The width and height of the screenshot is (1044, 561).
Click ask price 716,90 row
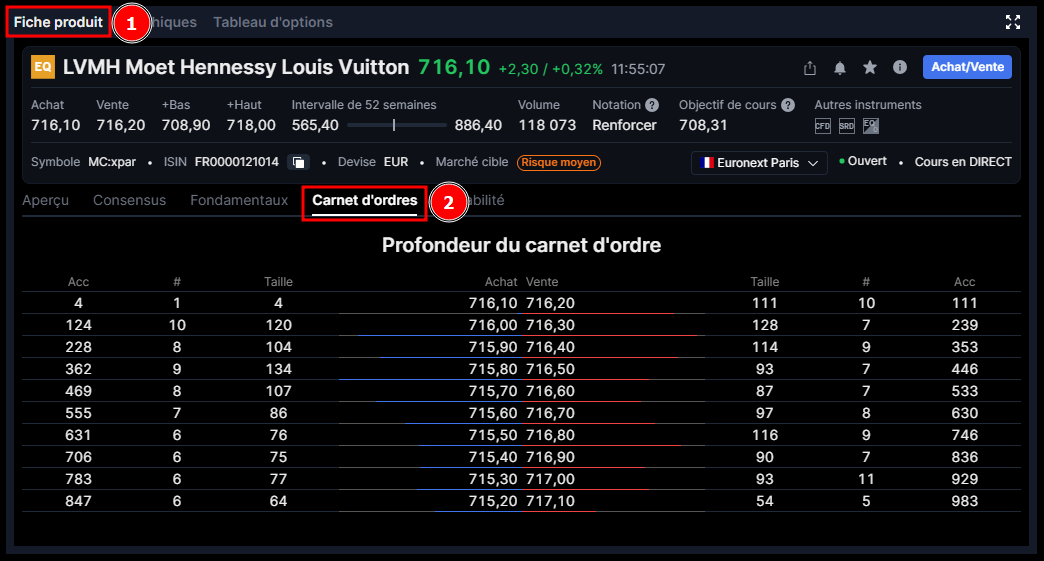[x=550, y=457]
